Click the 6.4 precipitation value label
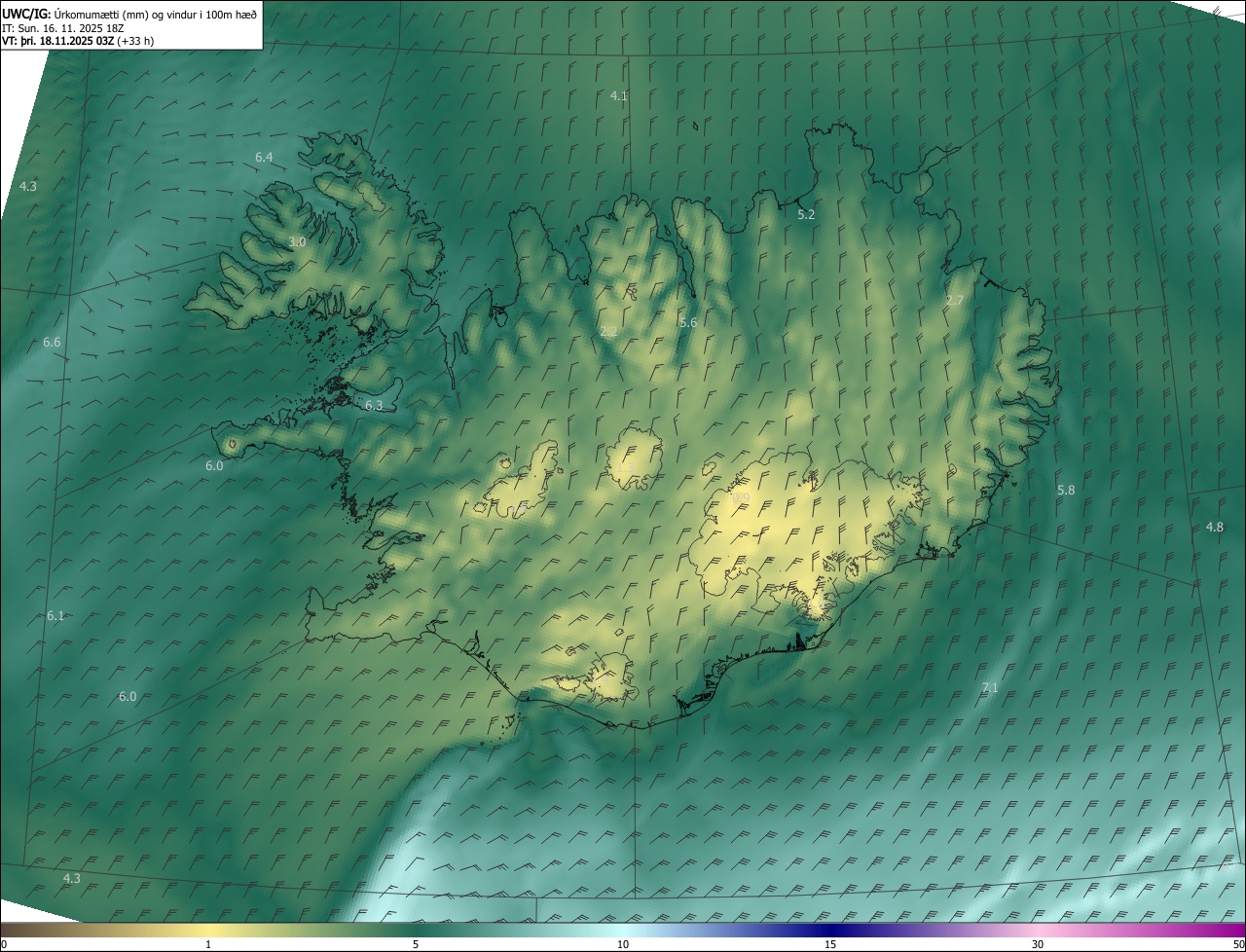Image resolution: width=1246 pixels, height=952 pixels. pos(264,157)
